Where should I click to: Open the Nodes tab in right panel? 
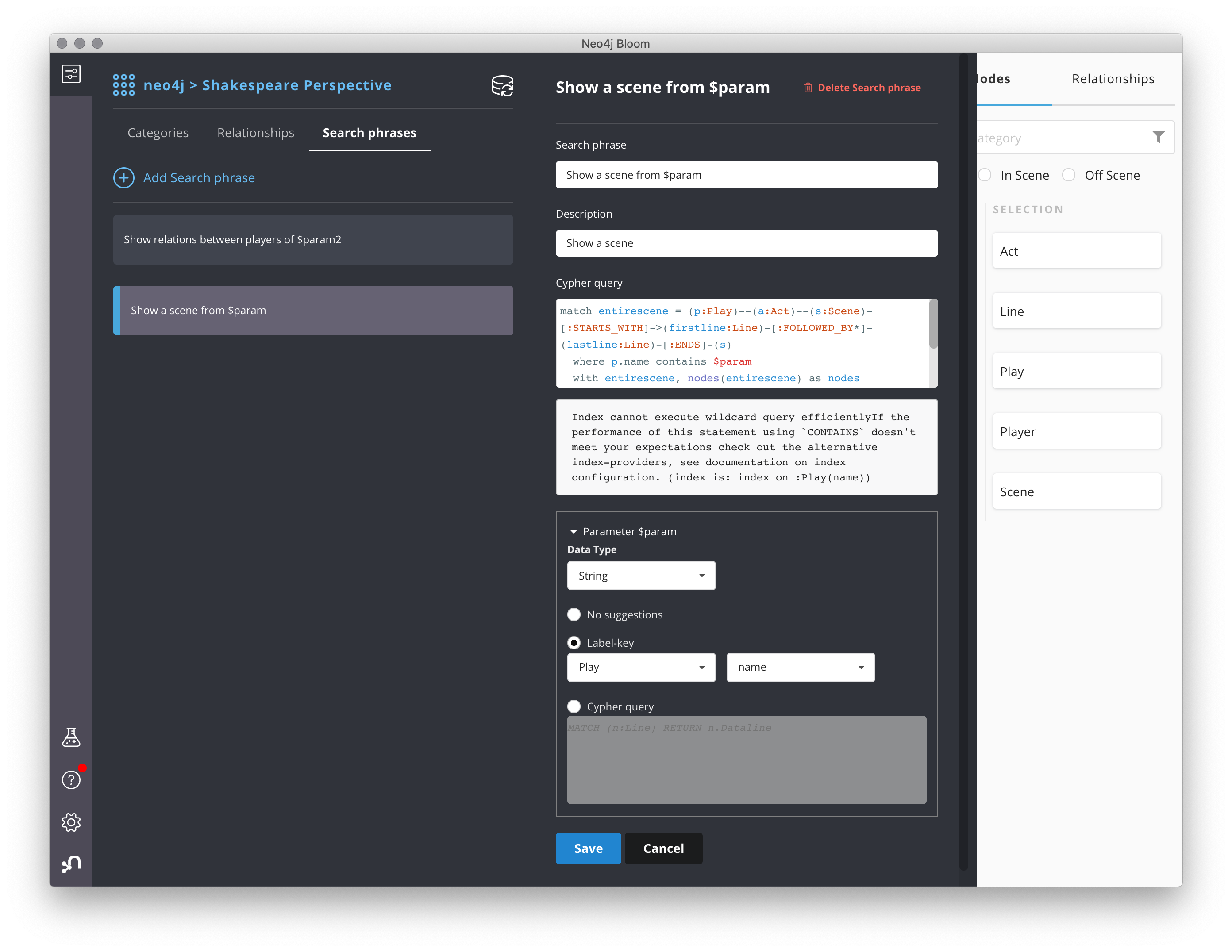[994, 79]
